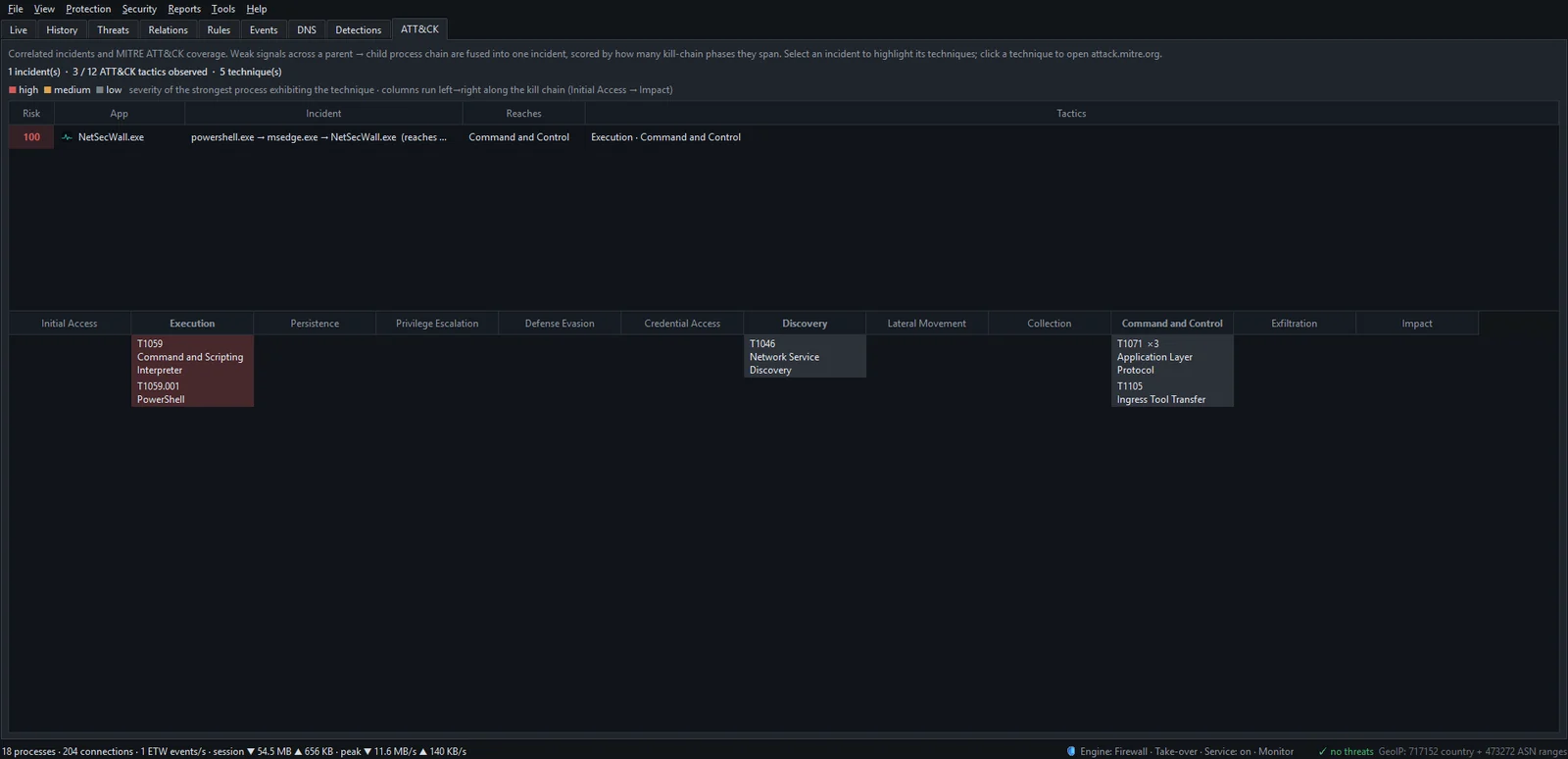Screen dimensions: 1568x759
Task: Open the Reports menu
Action: [x=184, y=9]
